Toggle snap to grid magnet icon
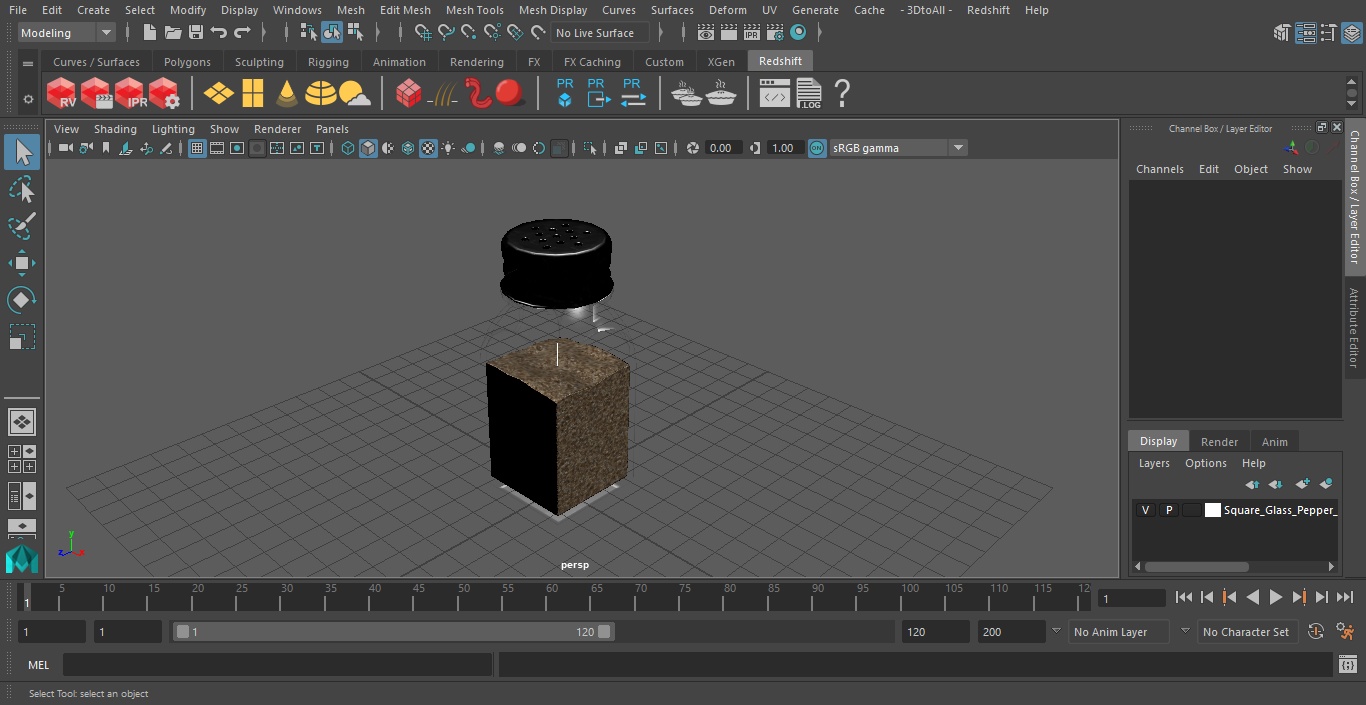Viewport: 1366px width, 705px height. [423, 33]
